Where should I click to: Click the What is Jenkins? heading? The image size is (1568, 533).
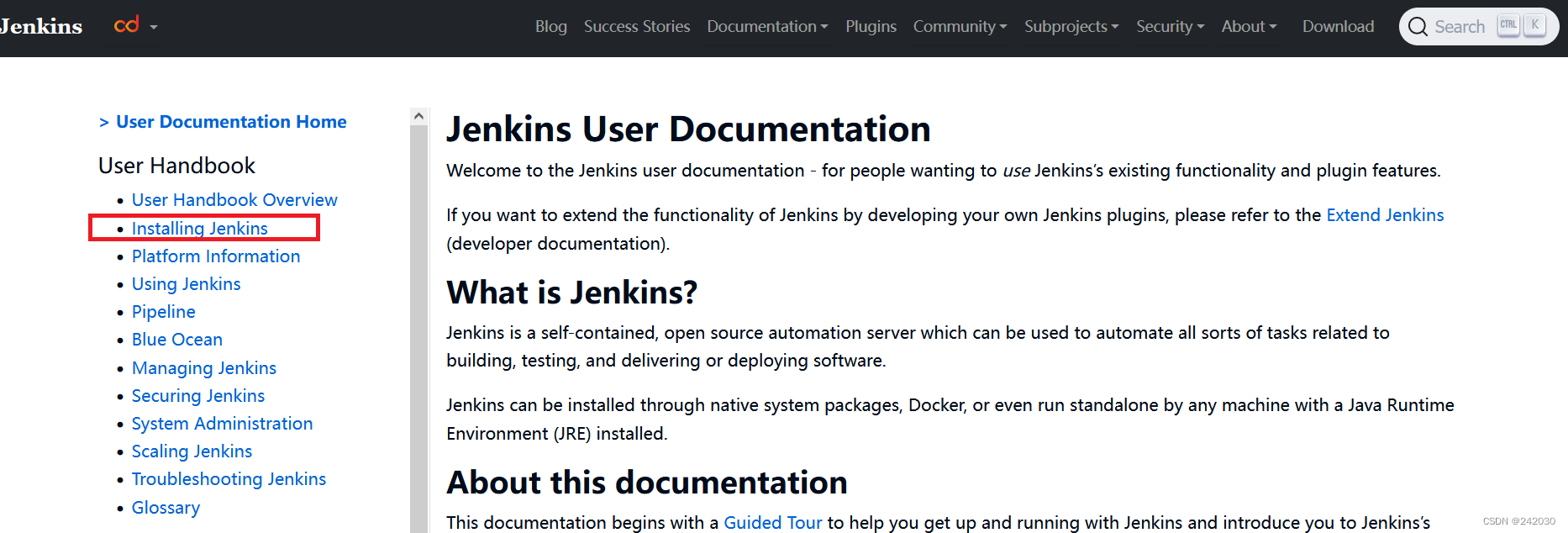click(x=572, y=293)
